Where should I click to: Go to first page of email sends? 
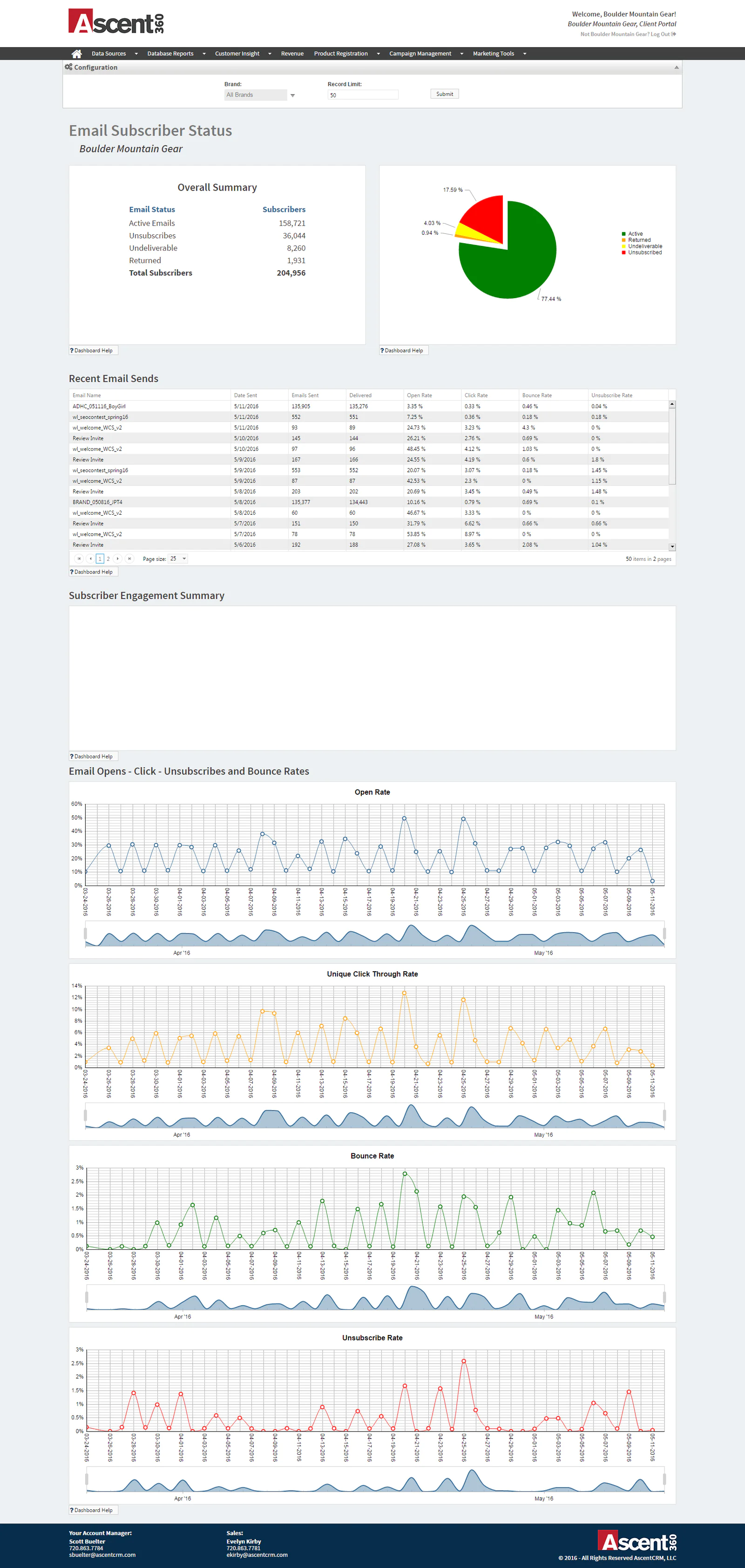79,559
